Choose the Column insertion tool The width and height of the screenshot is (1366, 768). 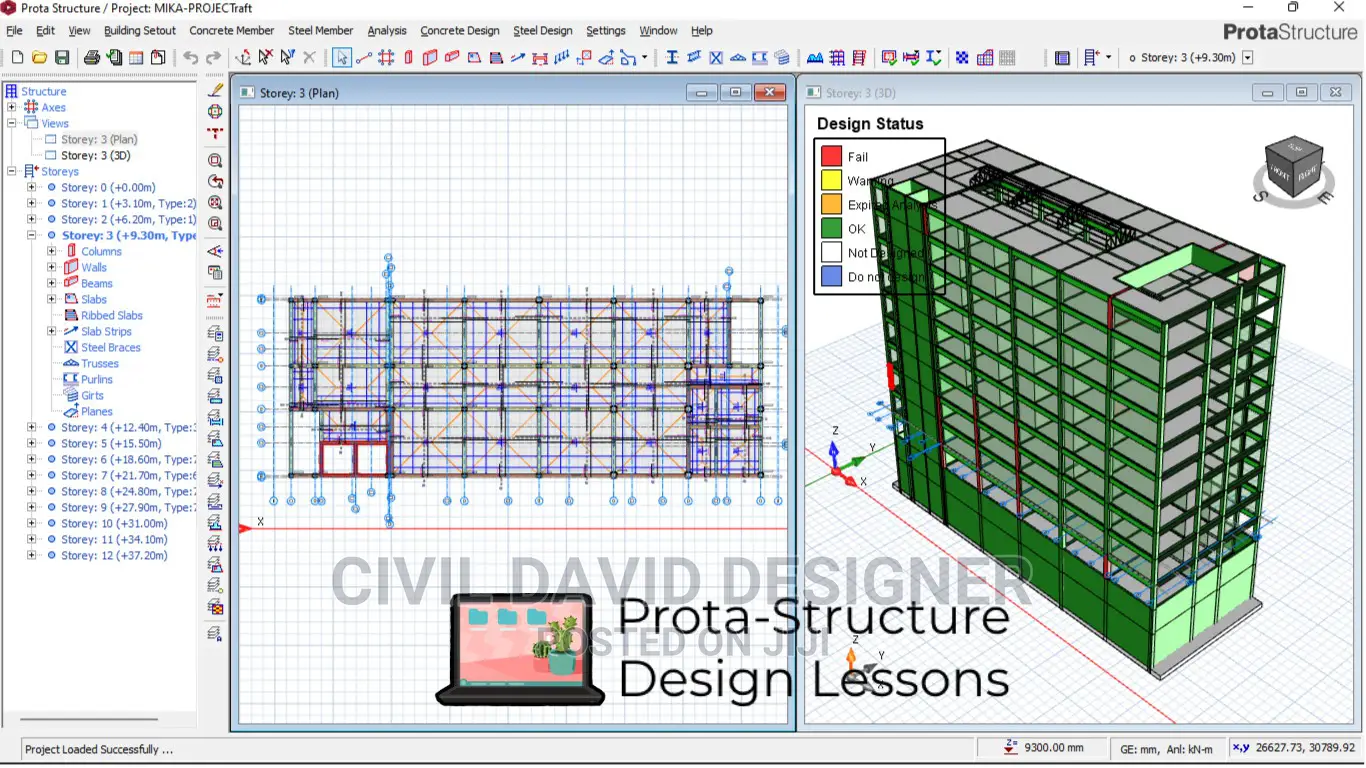pyautogui.click(x=408, y=58)
